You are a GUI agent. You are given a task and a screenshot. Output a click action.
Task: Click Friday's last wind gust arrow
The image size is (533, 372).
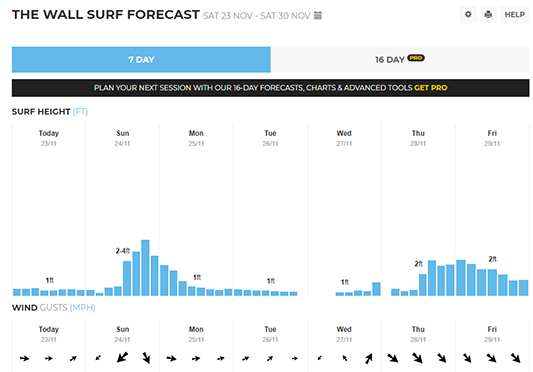coord(515,358)
